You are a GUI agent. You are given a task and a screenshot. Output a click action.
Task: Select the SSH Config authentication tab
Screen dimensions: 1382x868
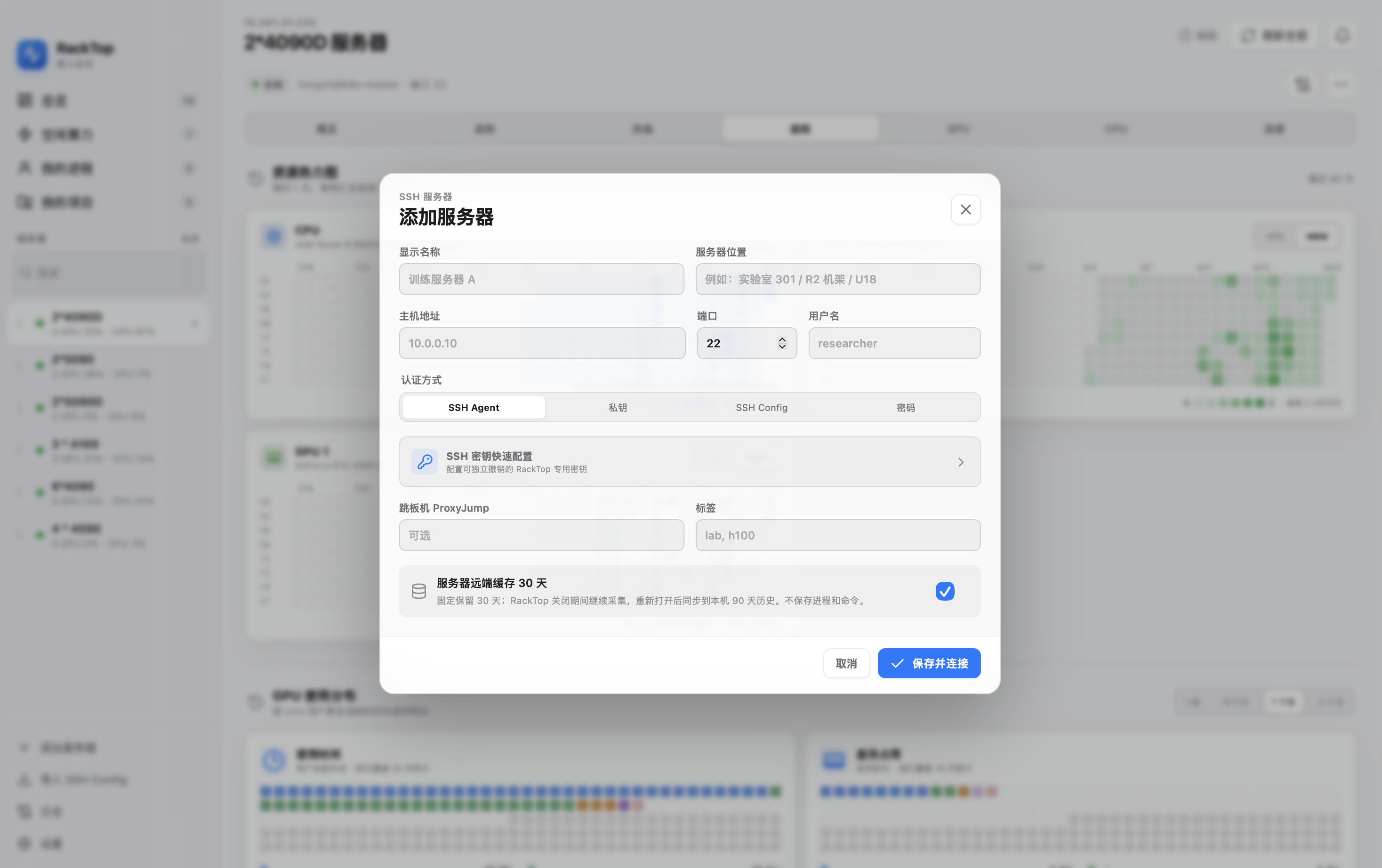coord(762,407)
